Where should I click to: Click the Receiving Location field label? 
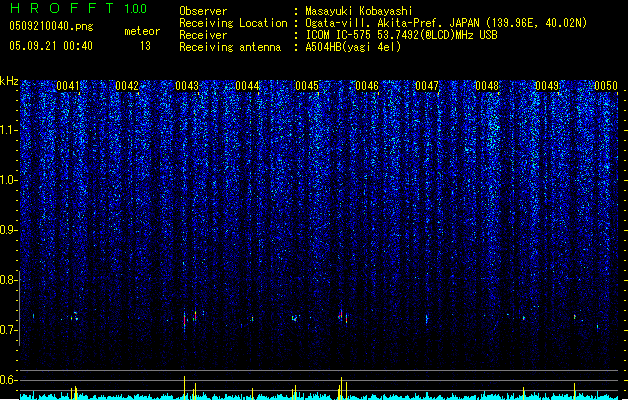tap(233, 23)
